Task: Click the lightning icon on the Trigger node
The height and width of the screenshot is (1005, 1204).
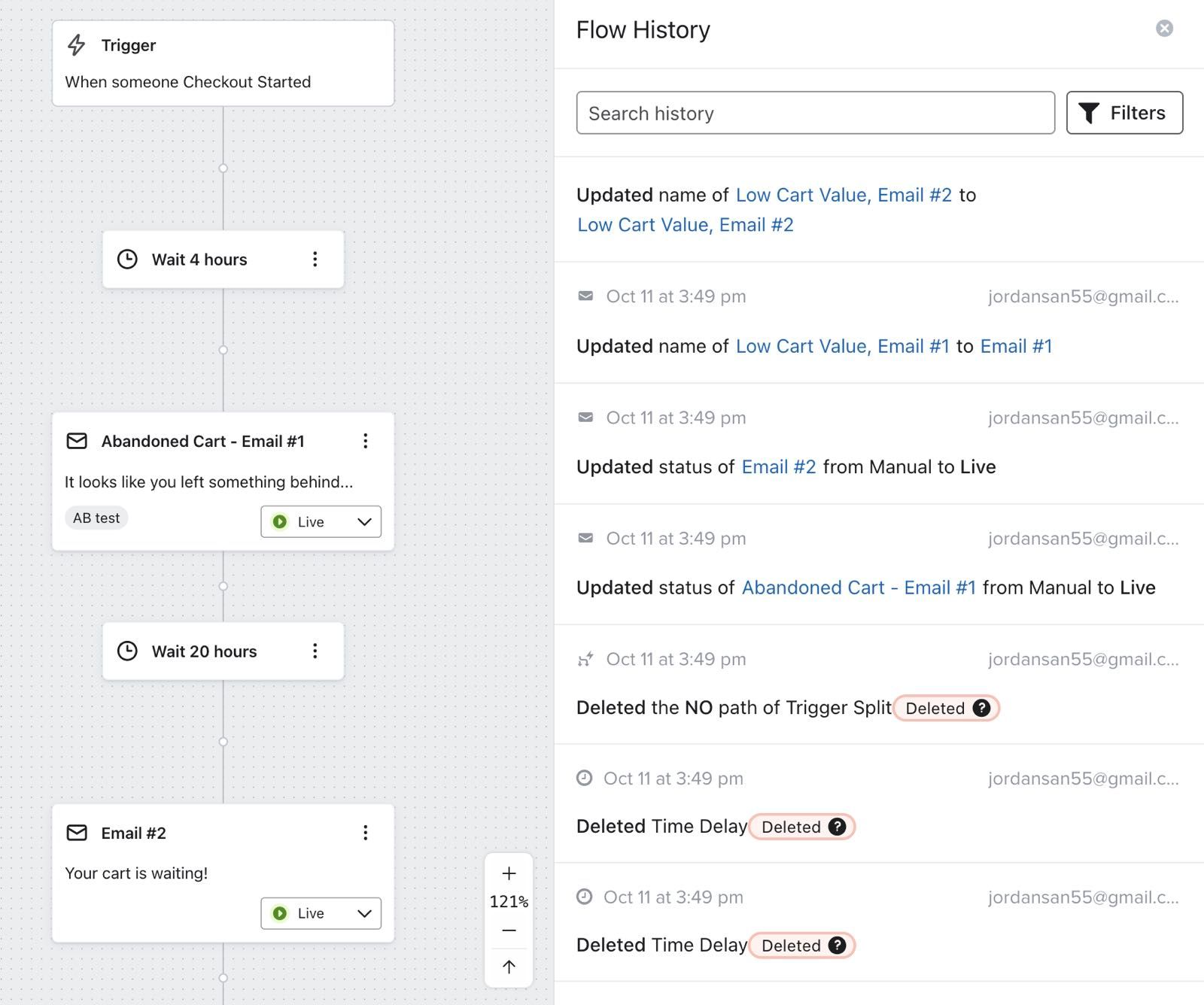Action: [75, 45]
